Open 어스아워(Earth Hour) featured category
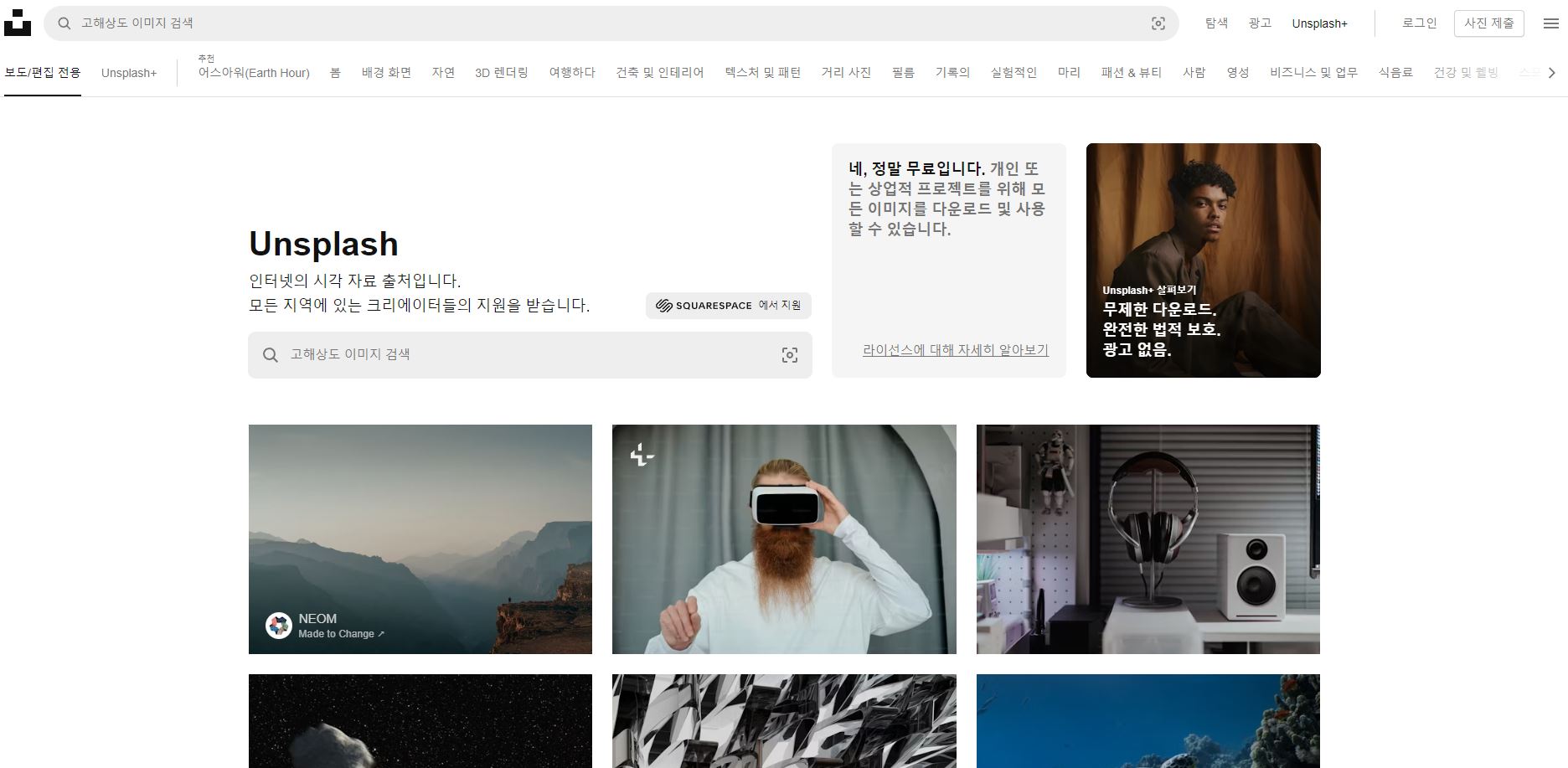Screen dimensions: 1568x768 pyautogui.click(x=254, y=73)
